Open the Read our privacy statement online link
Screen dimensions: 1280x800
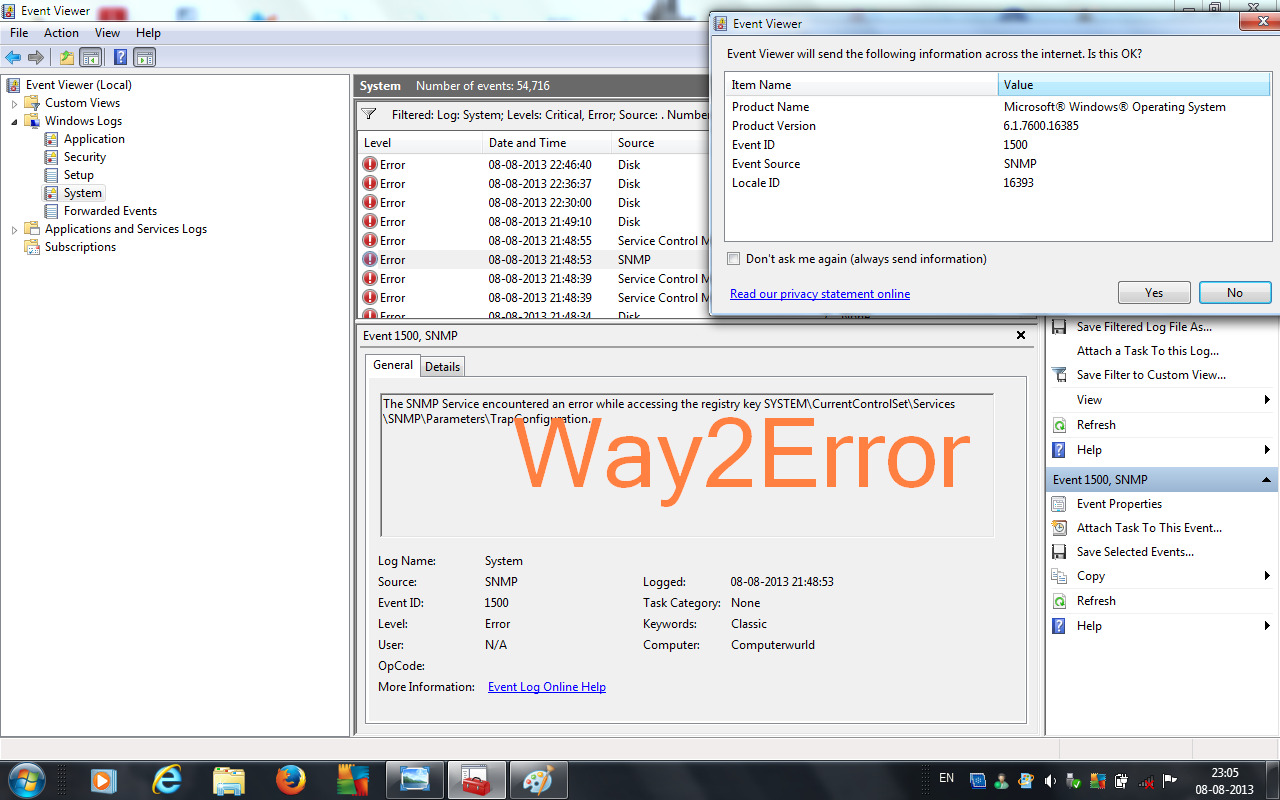tap(819, 293)
